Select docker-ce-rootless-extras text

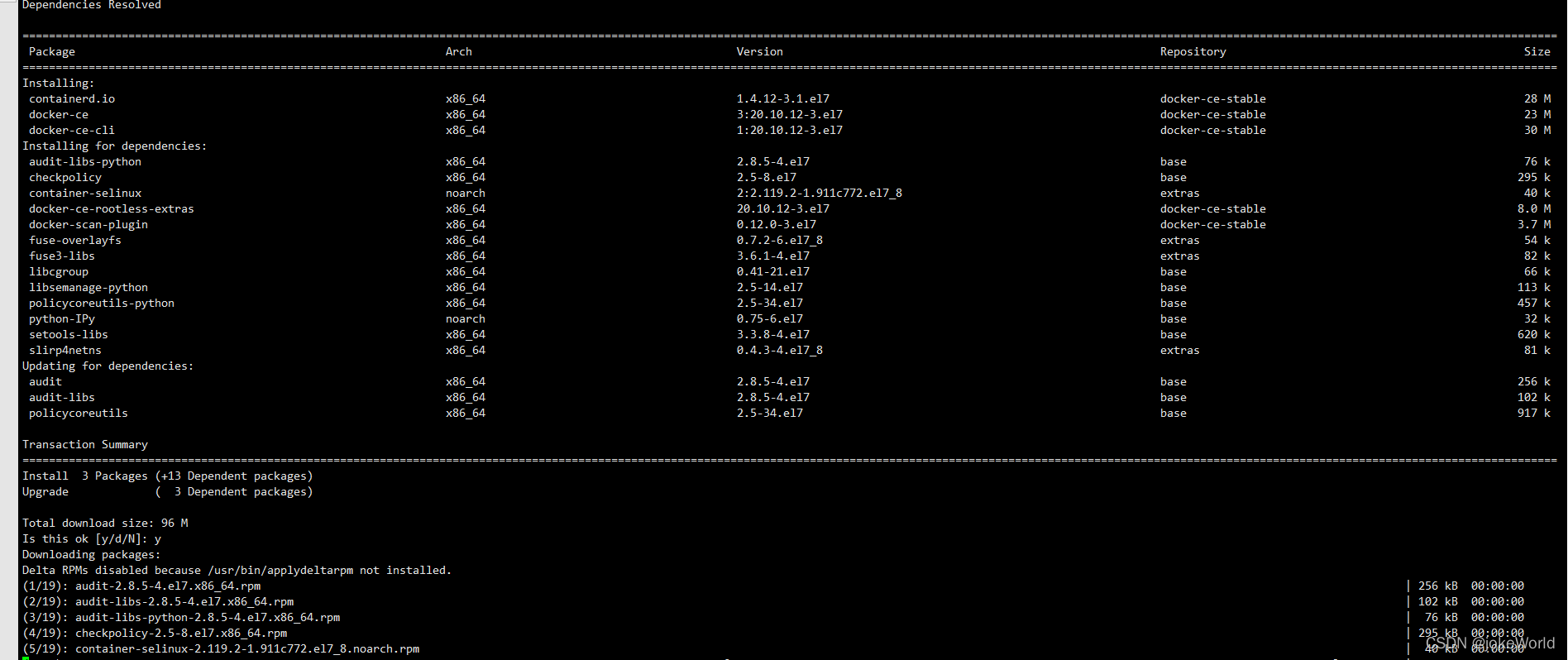112,208
